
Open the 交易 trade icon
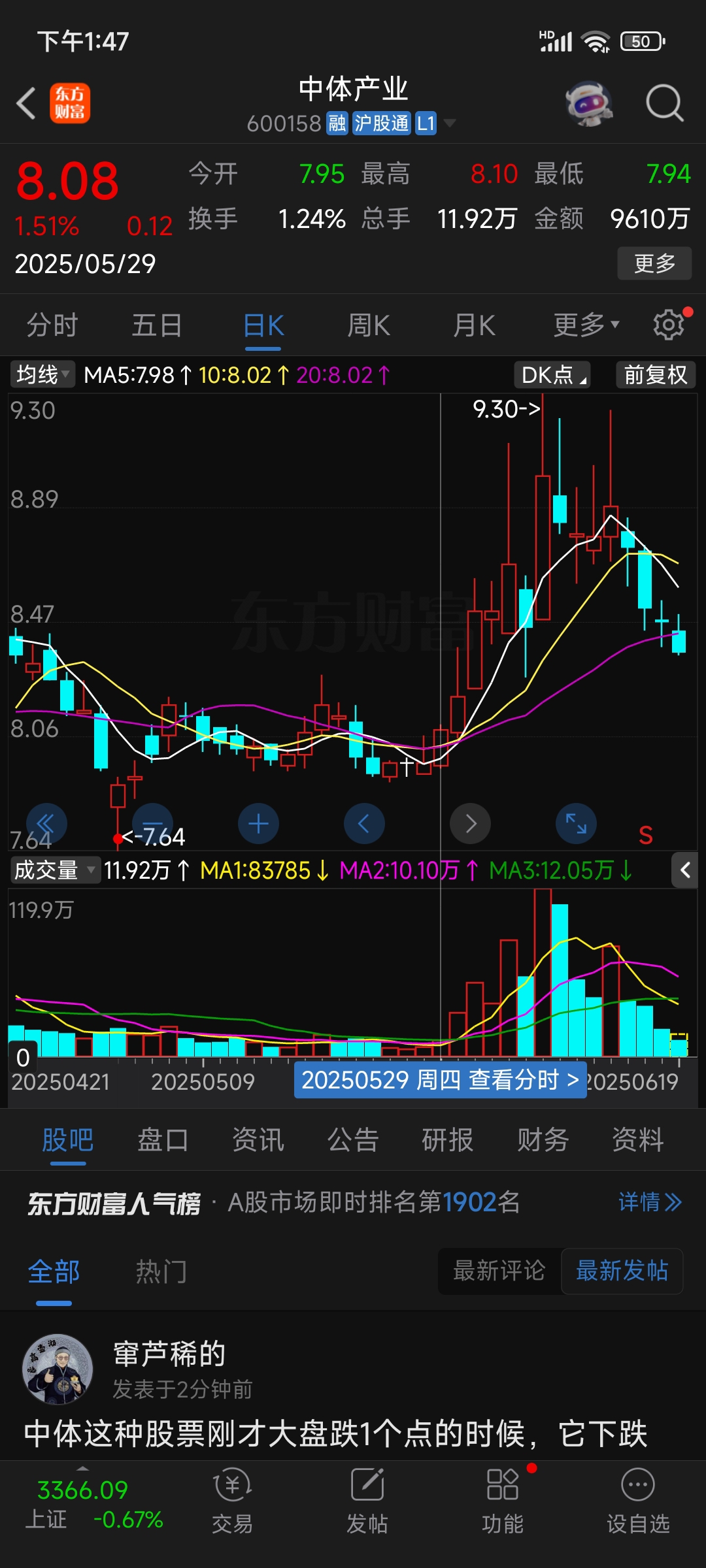232,1500
